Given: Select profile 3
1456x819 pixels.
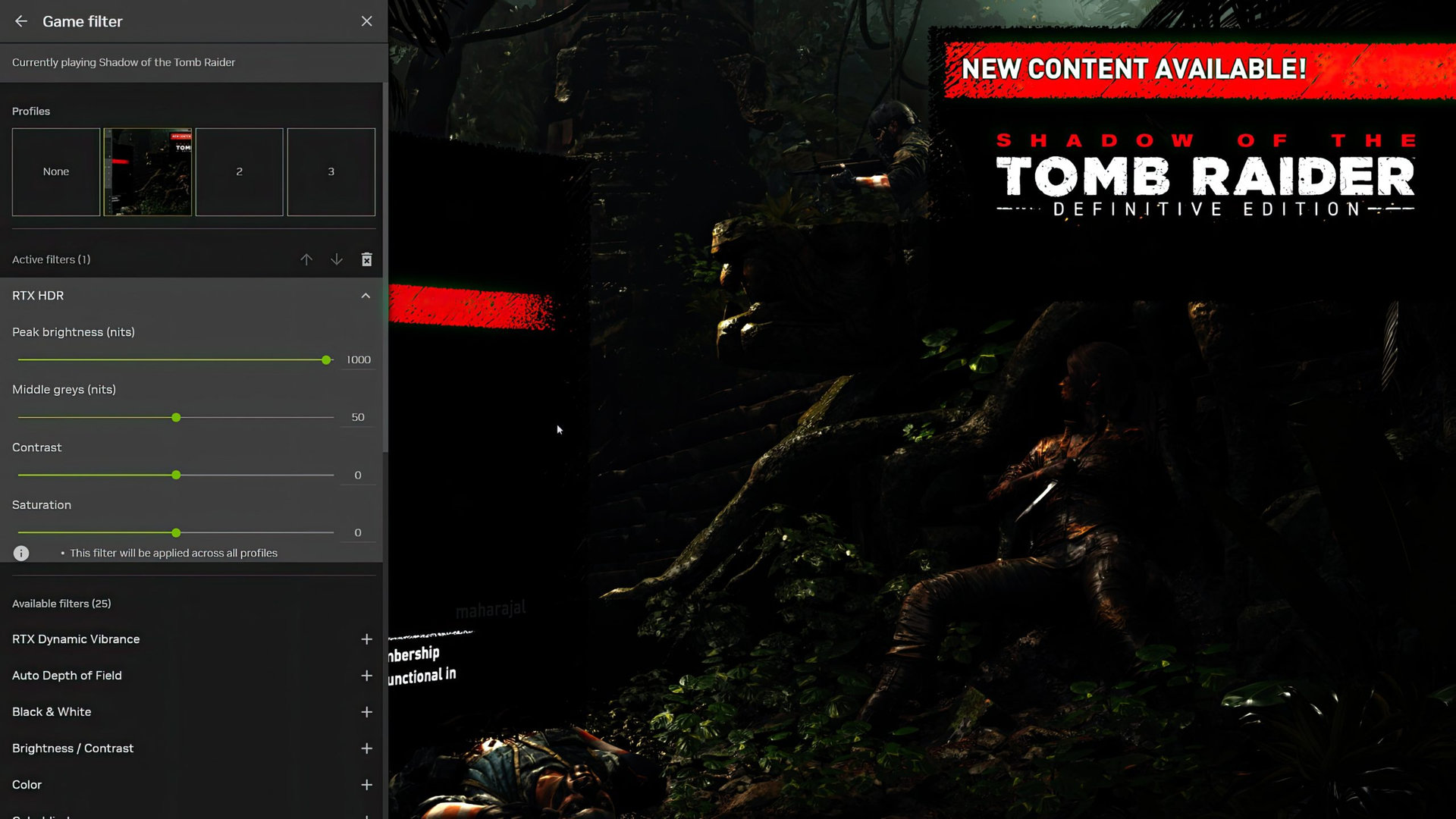Looking at the screenshot, I should click(331, 172).
